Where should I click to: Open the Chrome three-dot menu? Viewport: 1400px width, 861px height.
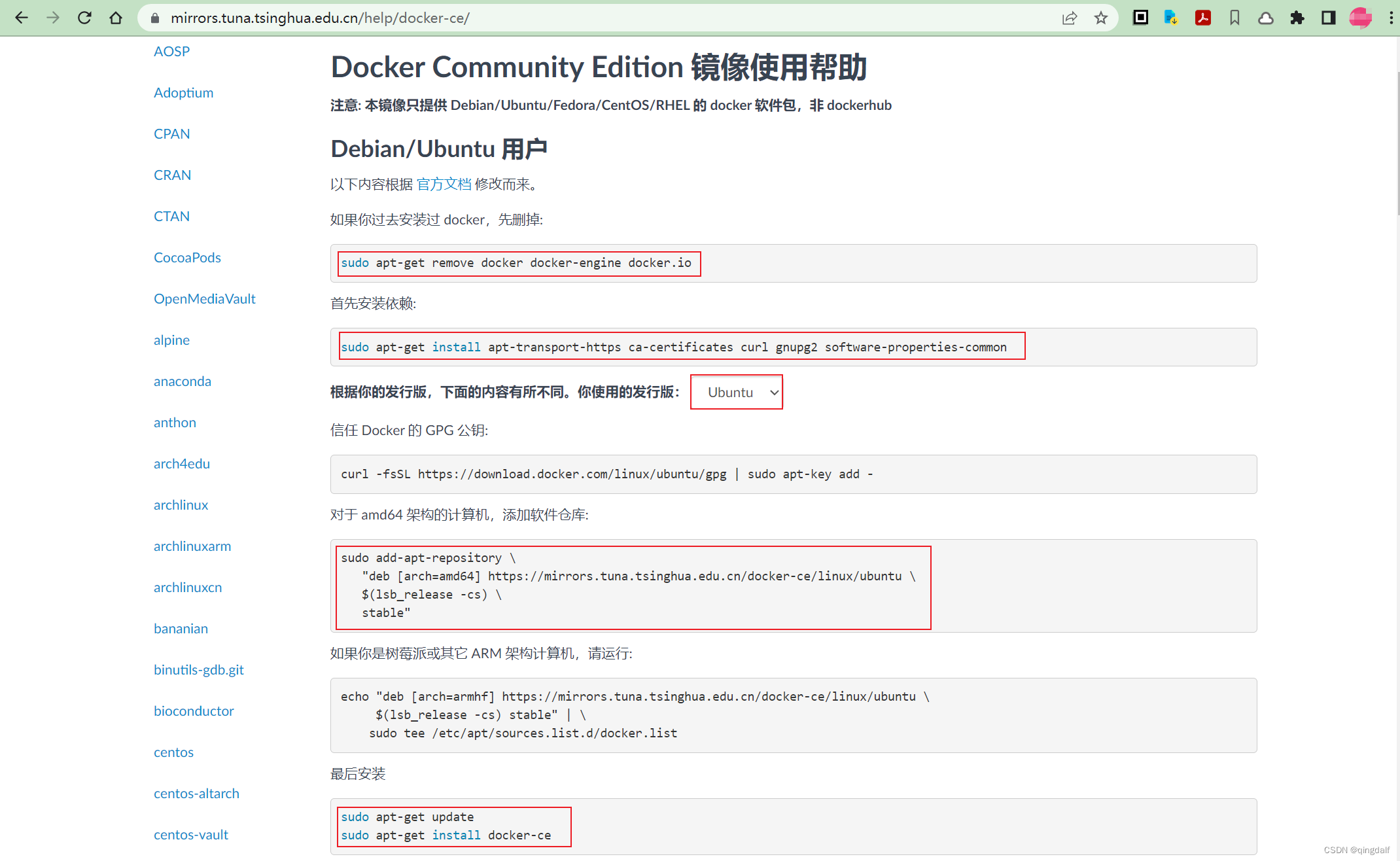tap(1391, 18)
